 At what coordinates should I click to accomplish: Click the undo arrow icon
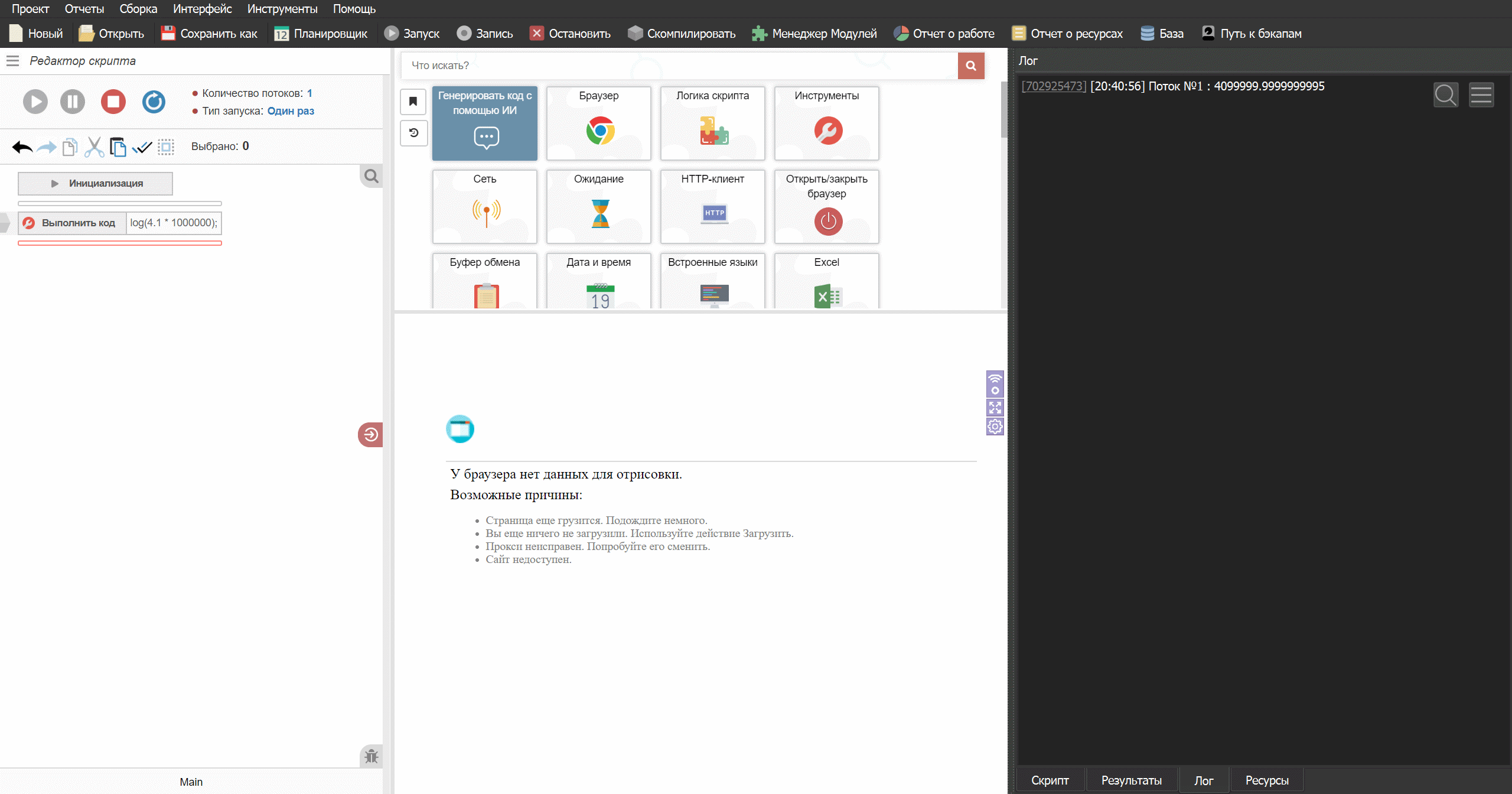pos(22,147)
